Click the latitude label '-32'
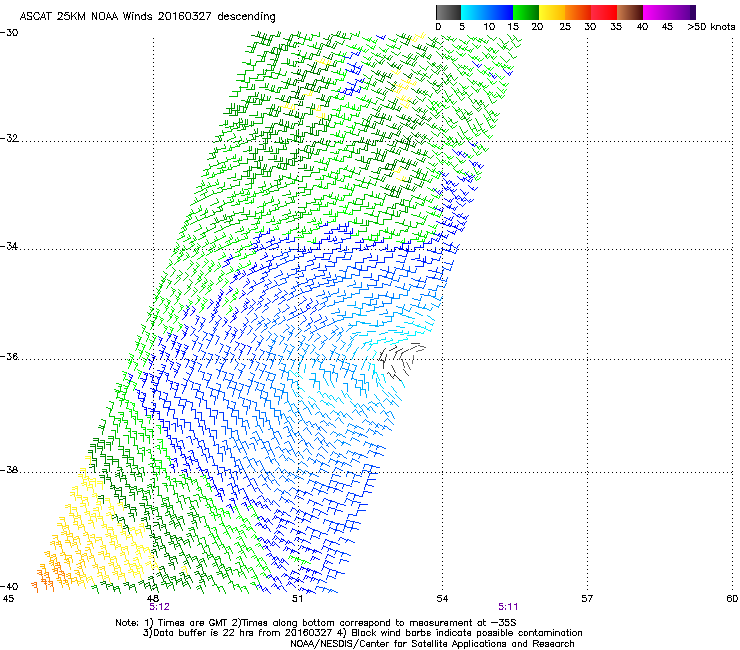The image size is (740, 650). pos(9,138)
